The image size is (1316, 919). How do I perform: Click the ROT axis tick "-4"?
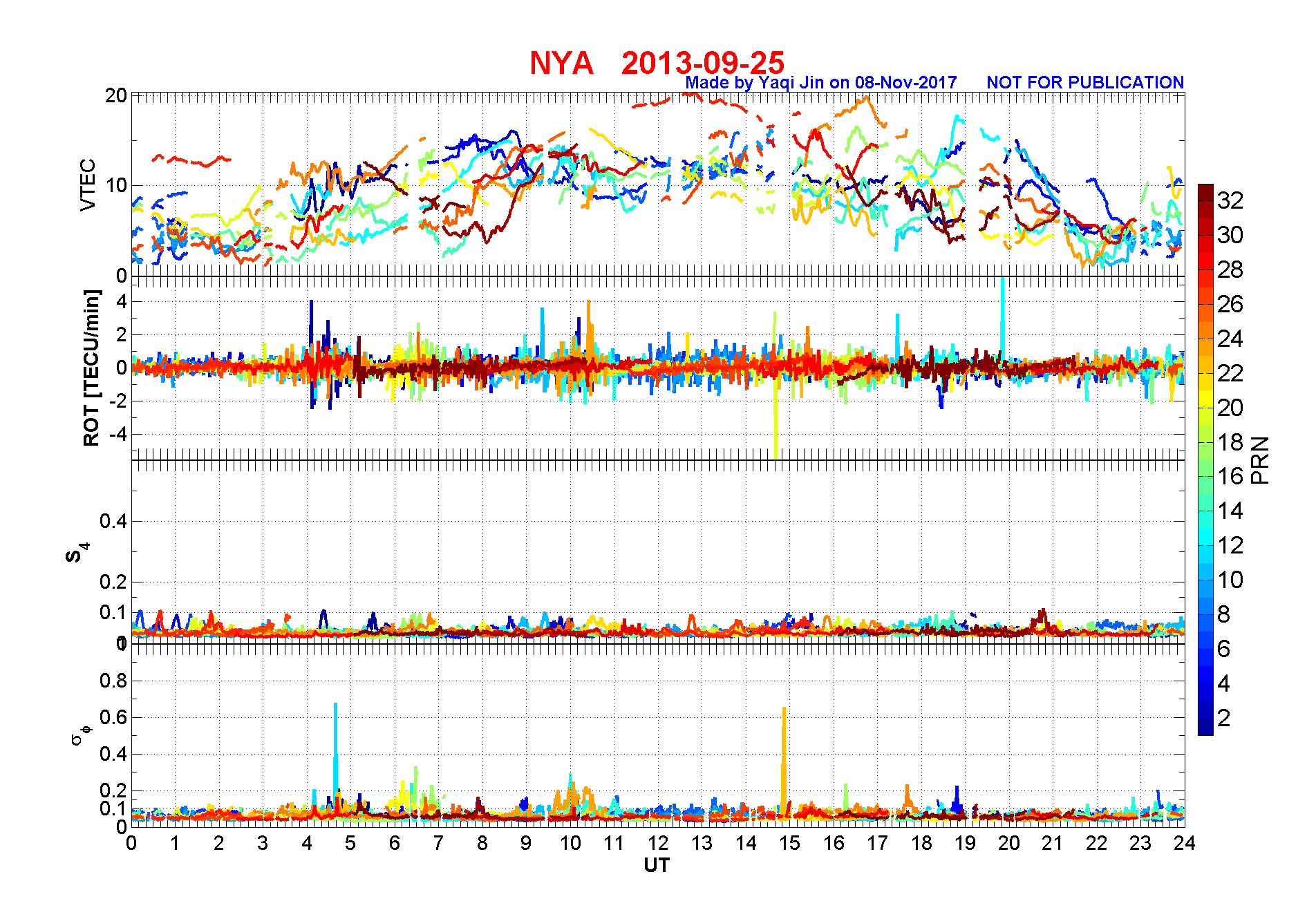pos(118,435)
